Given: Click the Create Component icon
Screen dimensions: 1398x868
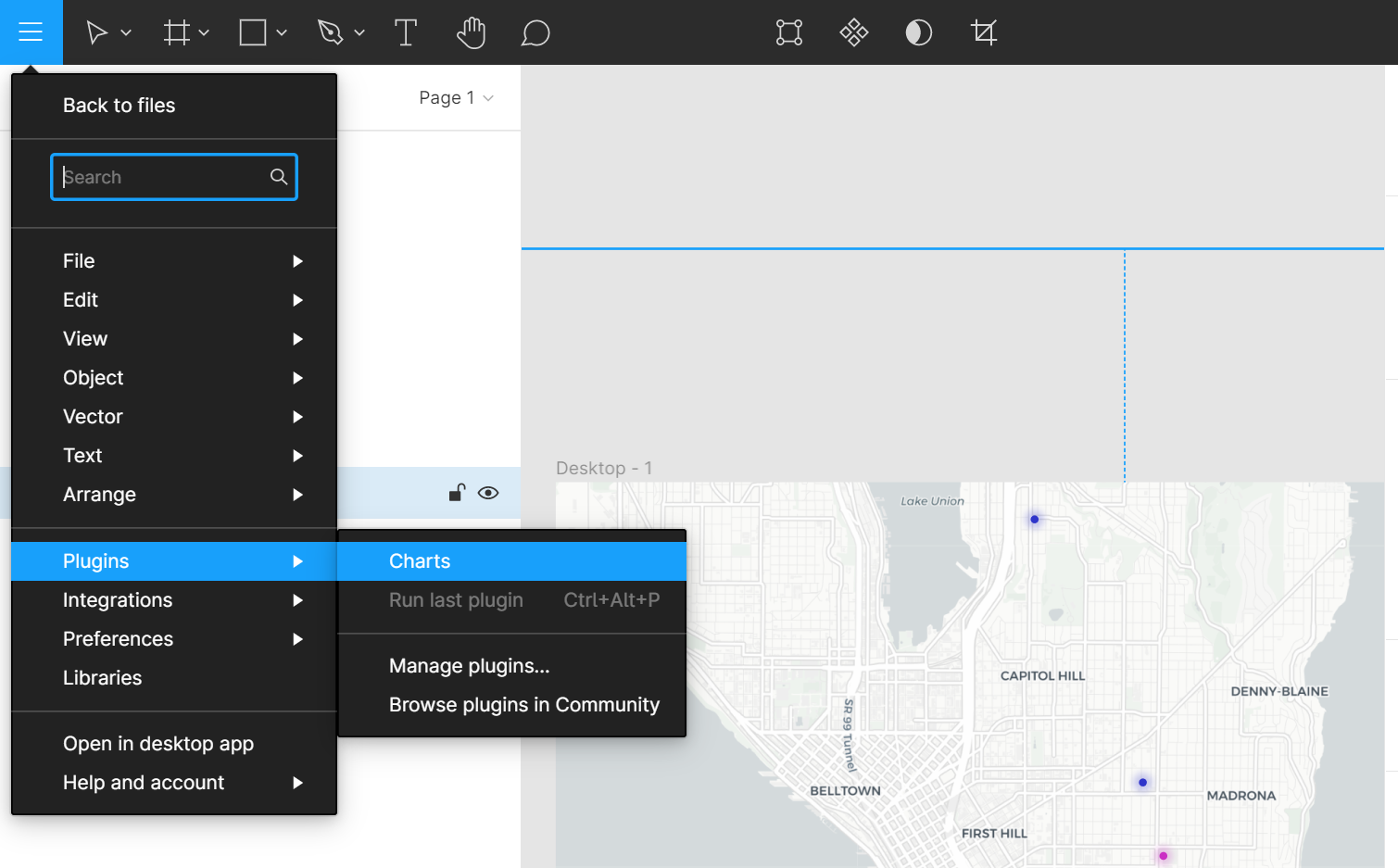Looking at the screenshot, I should click(853, 33).
